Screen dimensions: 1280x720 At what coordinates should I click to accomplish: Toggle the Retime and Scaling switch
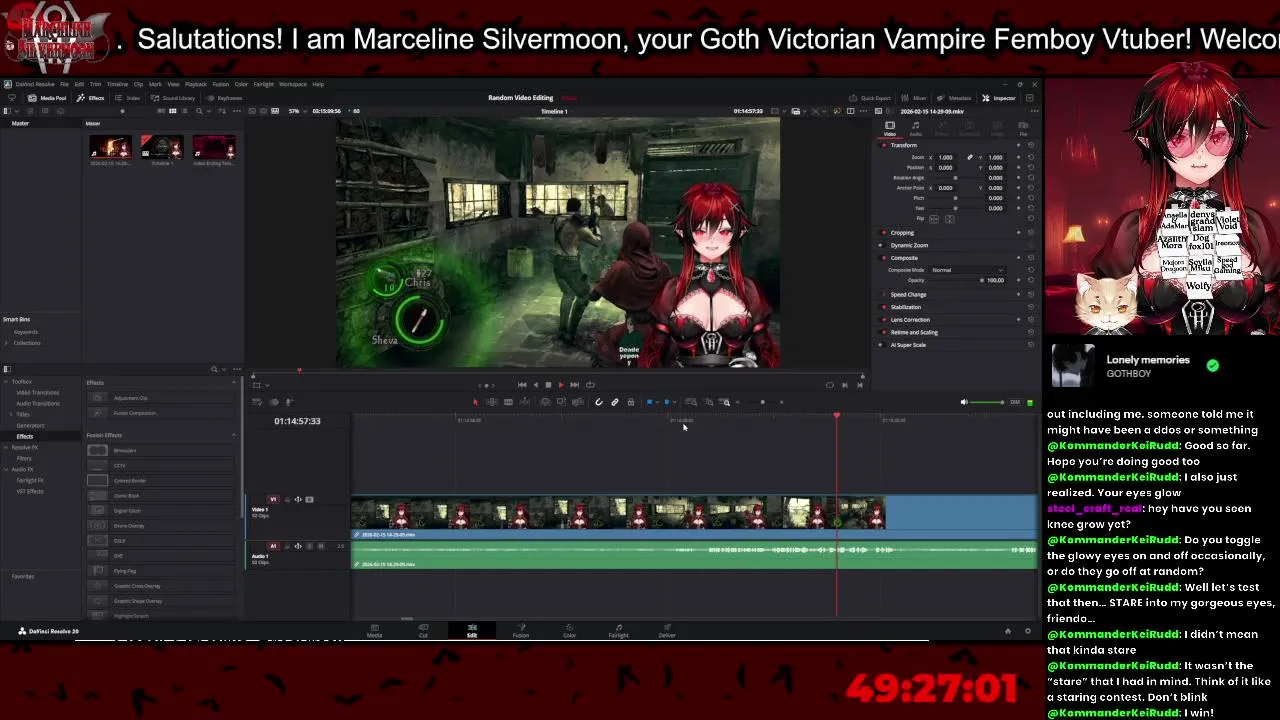(883, 332)
